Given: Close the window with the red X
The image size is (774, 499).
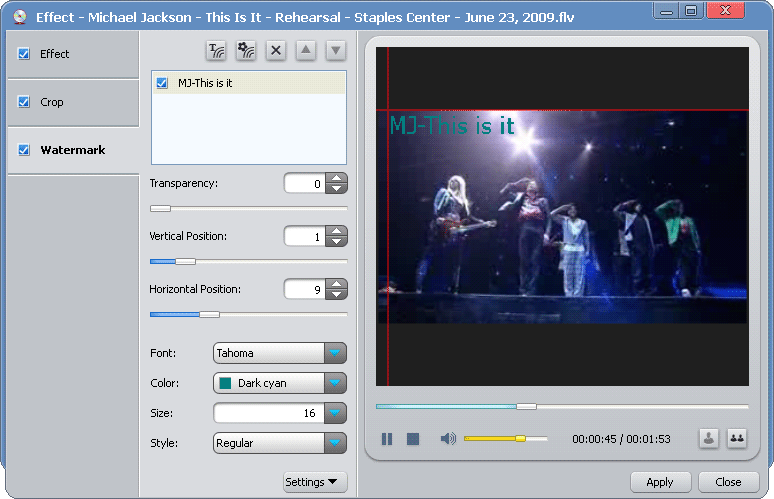Looking at the screenshot, I should (725, 11).
